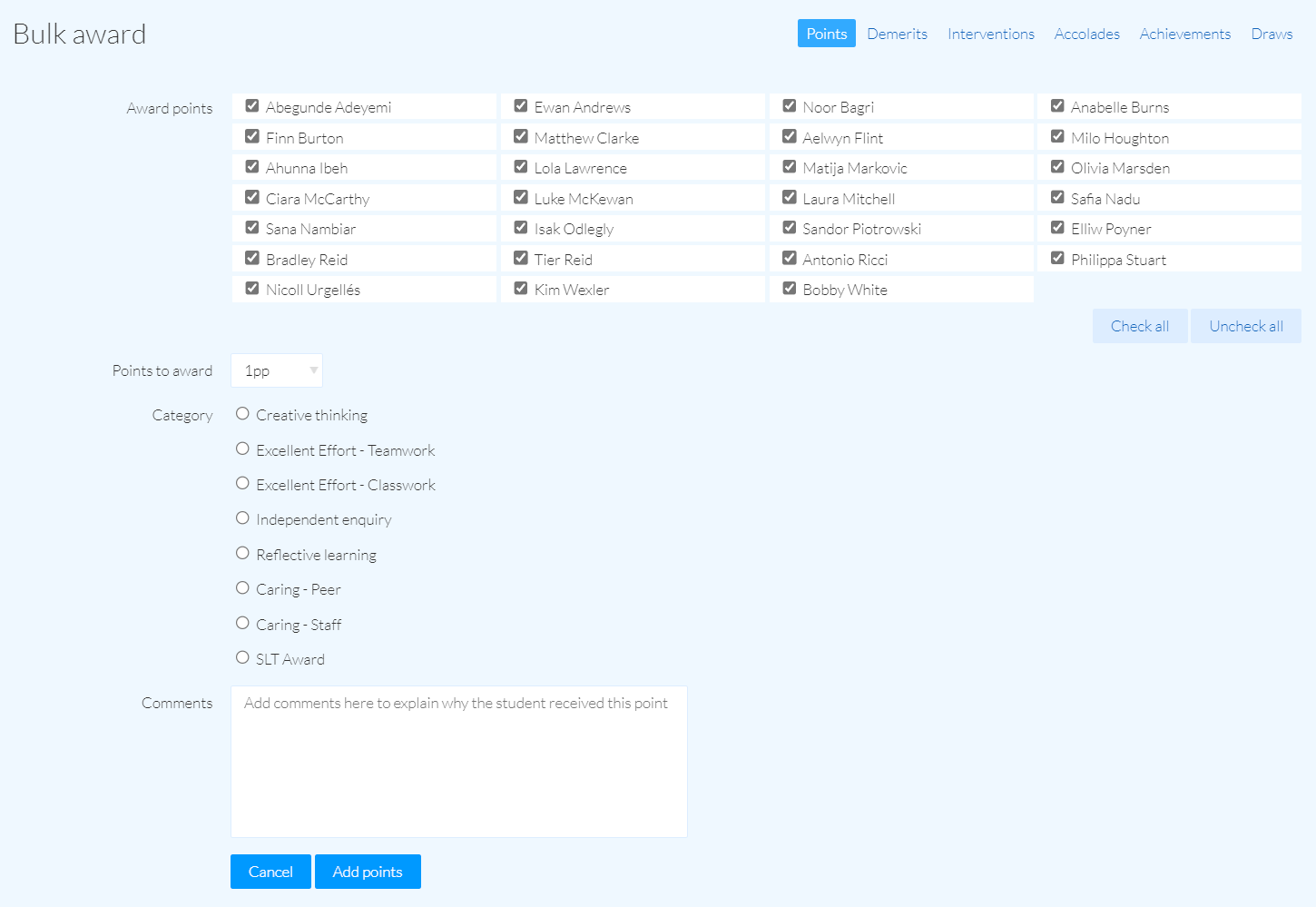Switch to the Demerits tab
Screen dimensions: 1316x907
[x=897, y=34]
